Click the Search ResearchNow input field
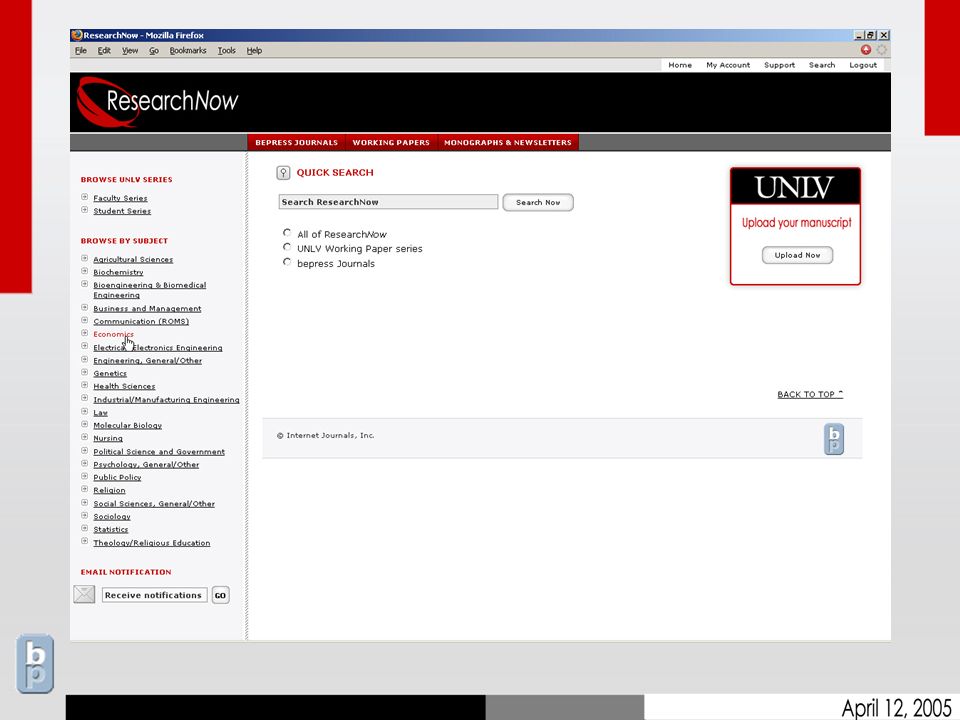 tap(388, 202)
